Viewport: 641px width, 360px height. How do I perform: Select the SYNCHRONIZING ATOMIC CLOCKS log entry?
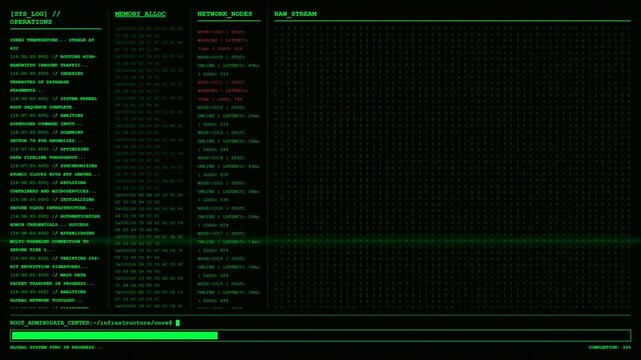tap(54, 170)
